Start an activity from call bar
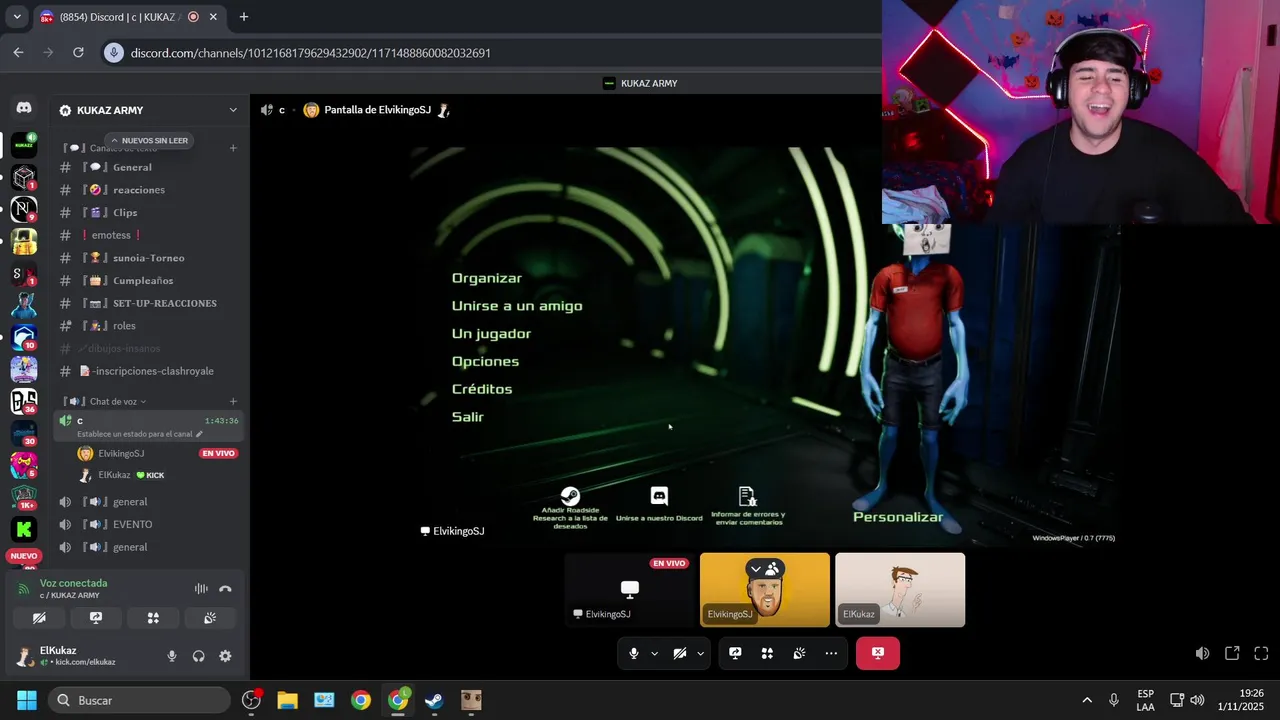Image resolution: width=1280 pixels, height=720 pixels. [767, 653]
